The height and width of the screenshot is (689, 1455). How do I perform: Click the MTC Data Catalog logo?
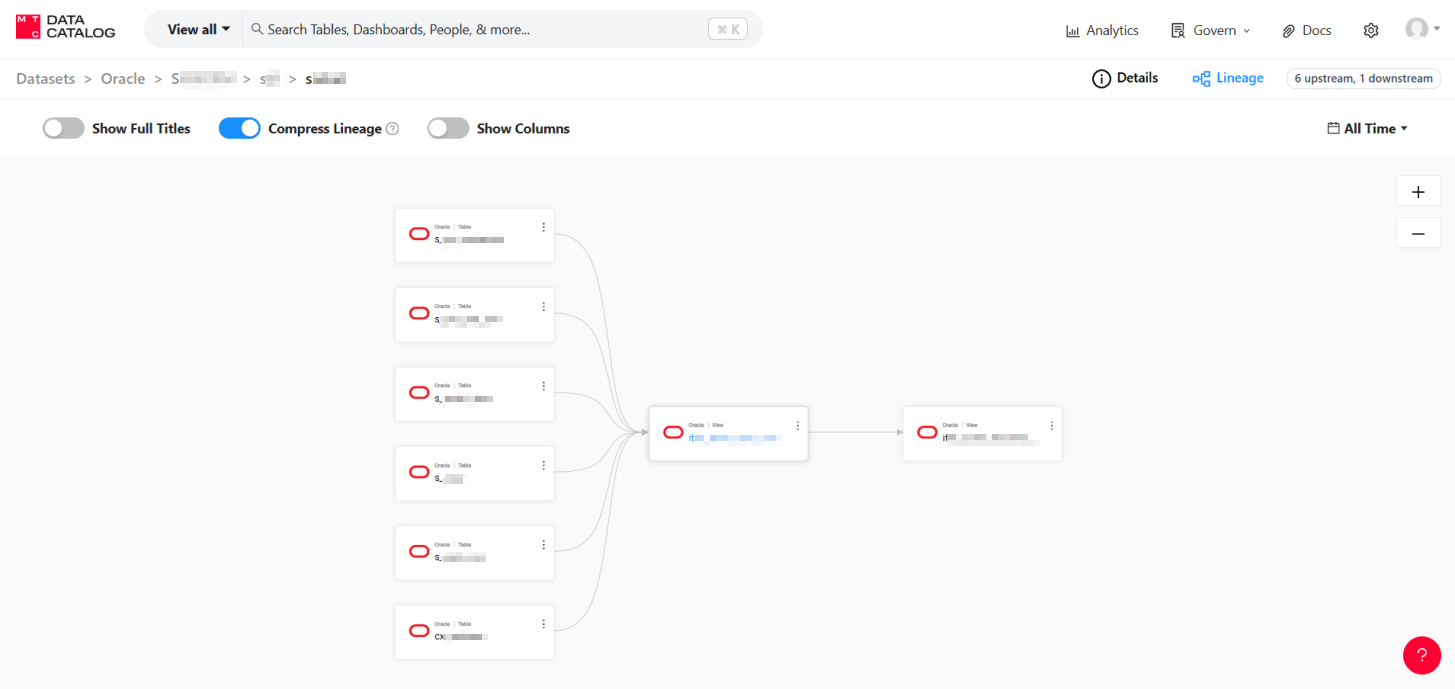66,27
